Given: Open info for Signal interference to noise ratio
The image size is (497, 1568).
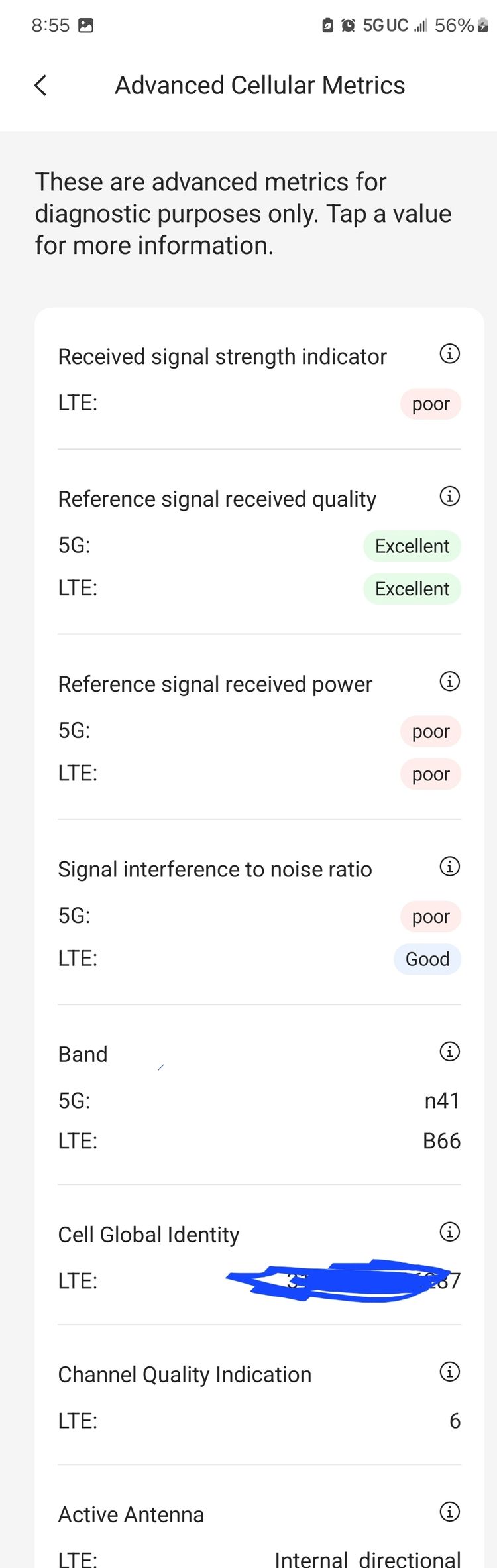Looking at the screenshot, I should tap(450, 867).
